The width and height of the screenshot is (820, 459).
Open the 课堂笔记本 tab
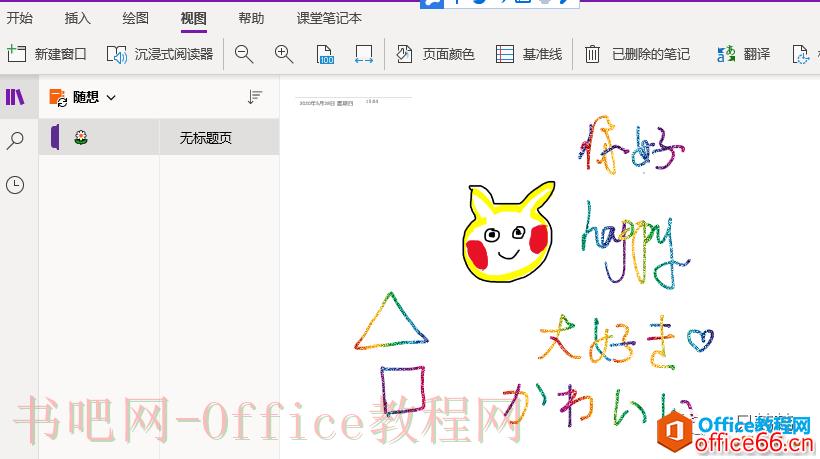(329, 18)
